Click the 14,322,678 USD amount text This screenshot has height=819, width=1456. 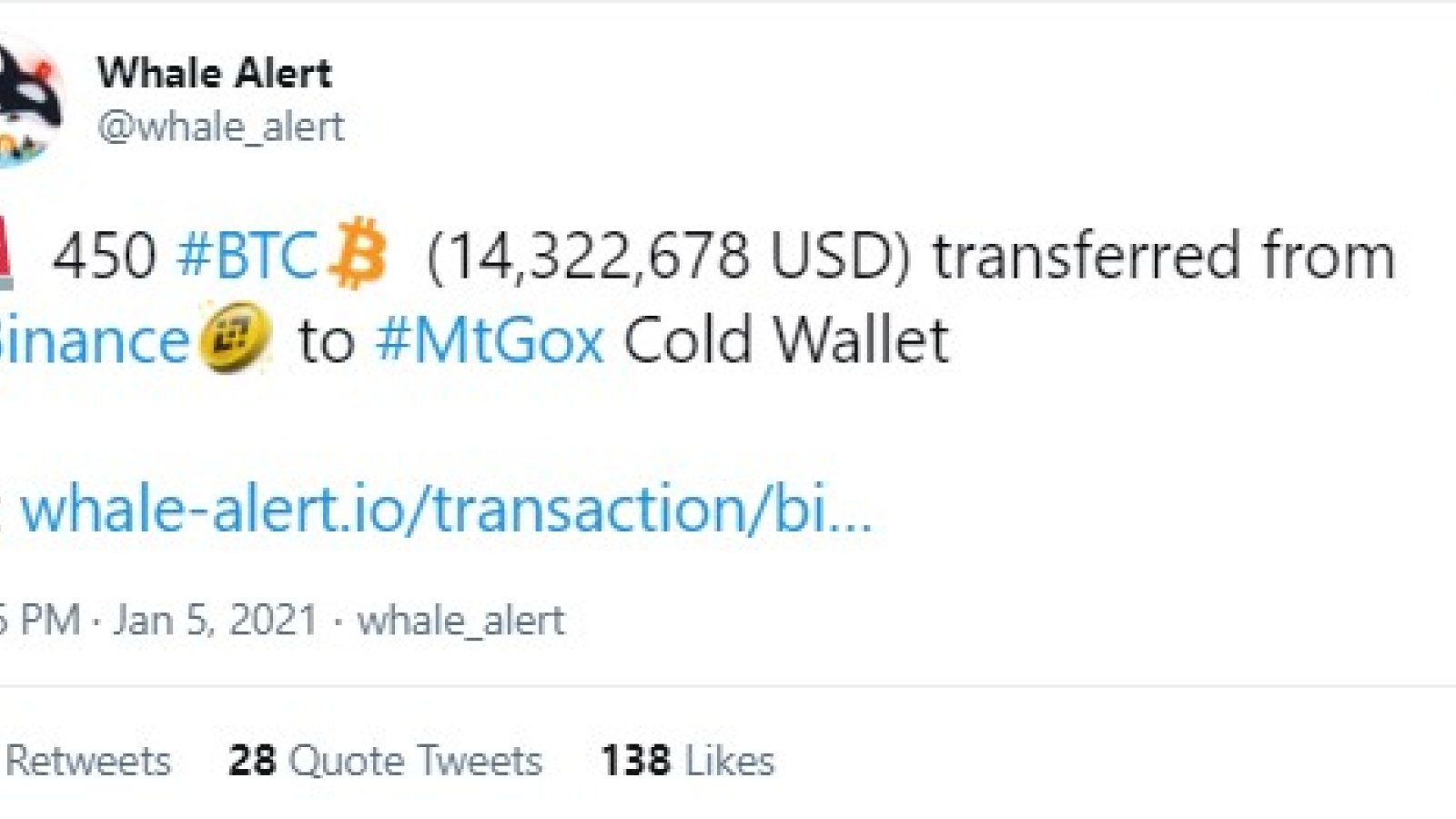[x=669, y=256]
